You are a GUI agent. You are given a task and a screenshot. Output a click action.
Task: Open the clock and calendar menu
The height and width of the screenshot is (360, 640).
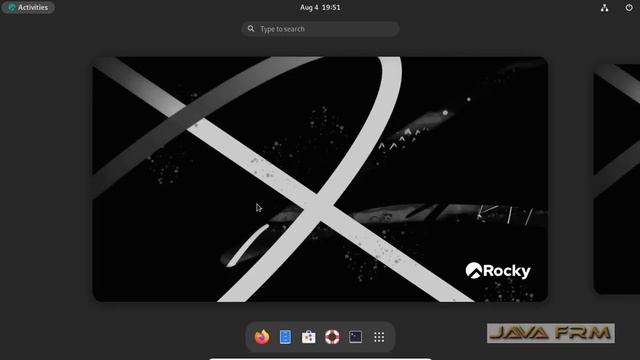coord(320,7)
